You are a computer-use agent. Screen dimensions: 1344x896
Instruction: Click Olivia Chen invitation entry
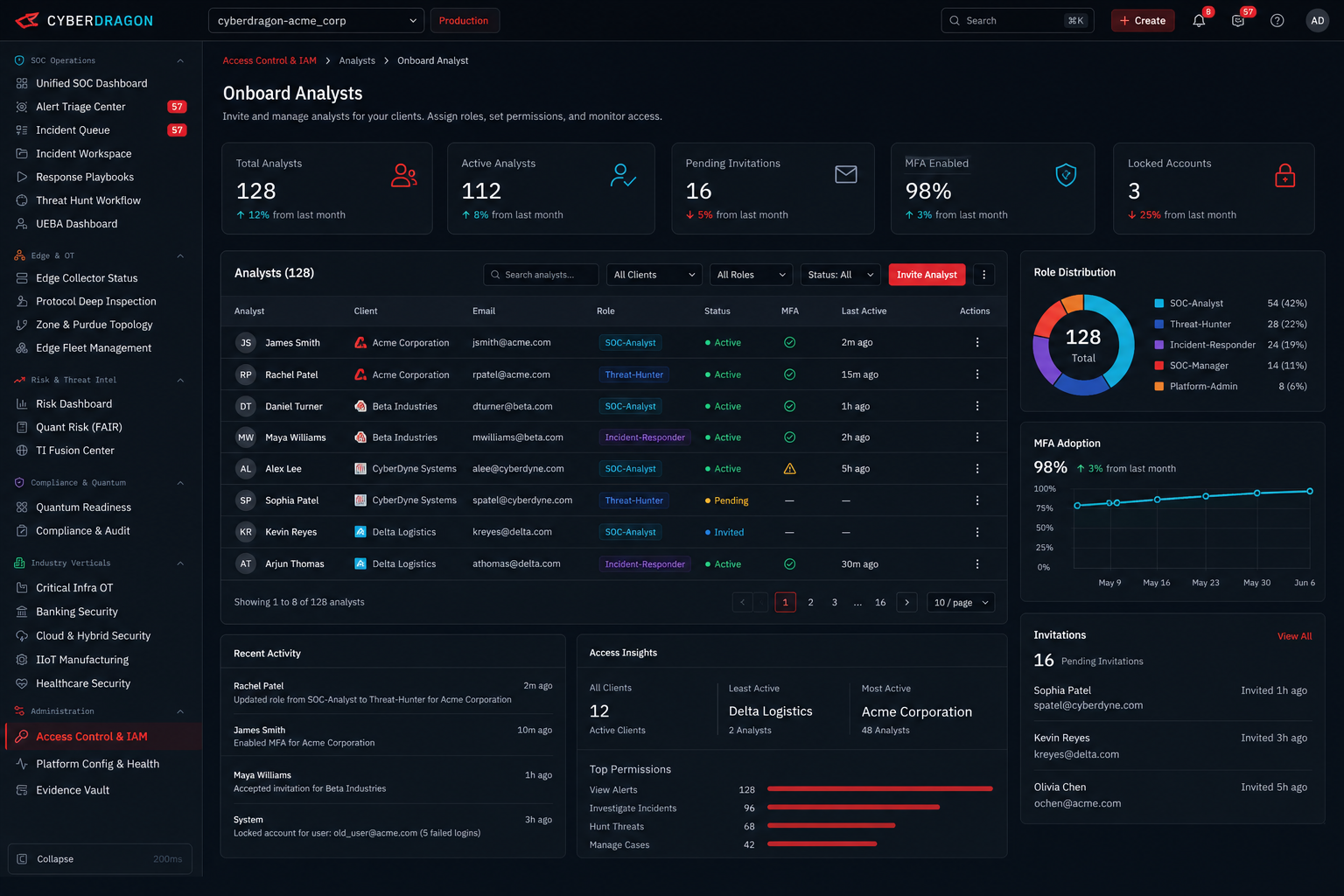[1172, 794]
